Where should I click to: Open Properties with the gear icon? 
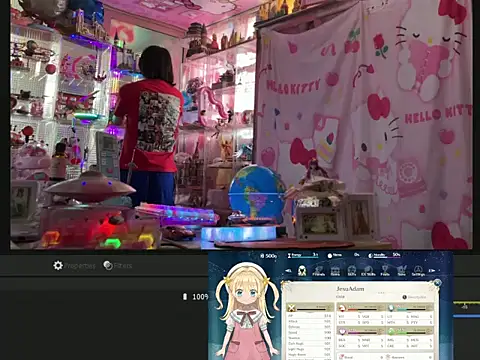point(74,266)
